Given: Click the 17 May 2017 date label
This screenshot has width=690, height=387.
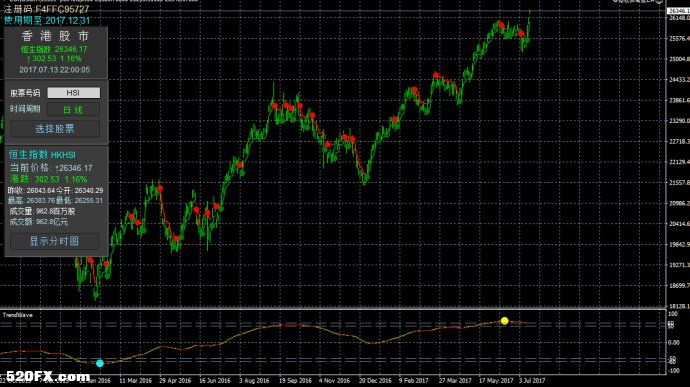Looking at the screenshot, I should (496, 380).
